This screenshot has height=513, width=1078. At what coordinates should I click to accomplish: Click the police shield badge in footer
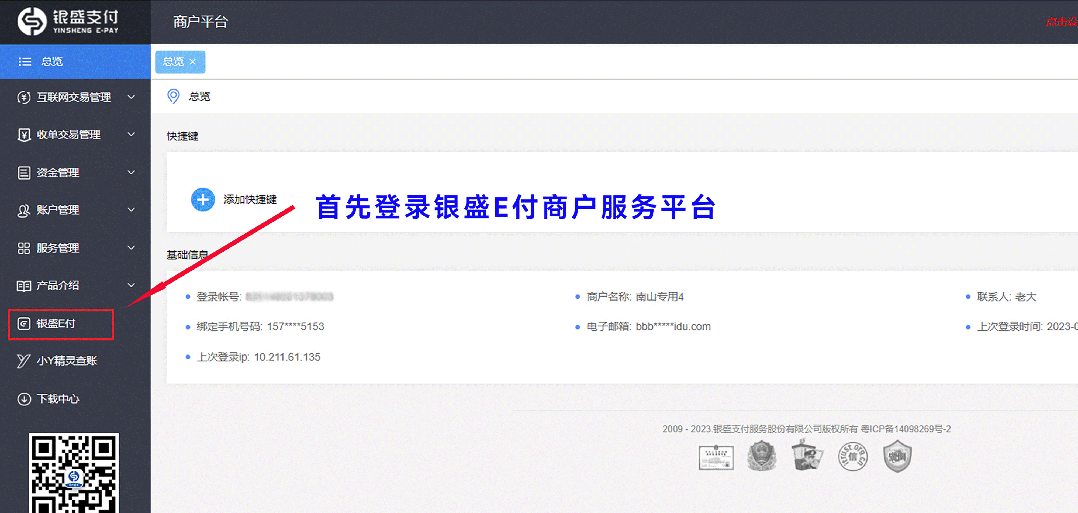(760, 456)
